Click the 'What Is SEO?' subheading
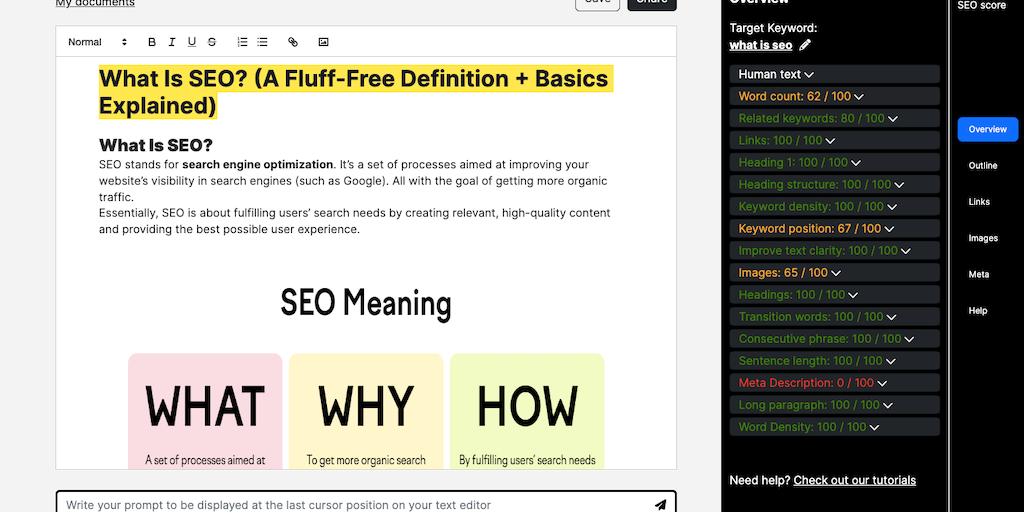This screenshot has width=1024, height=512. (x=155, y=145)
